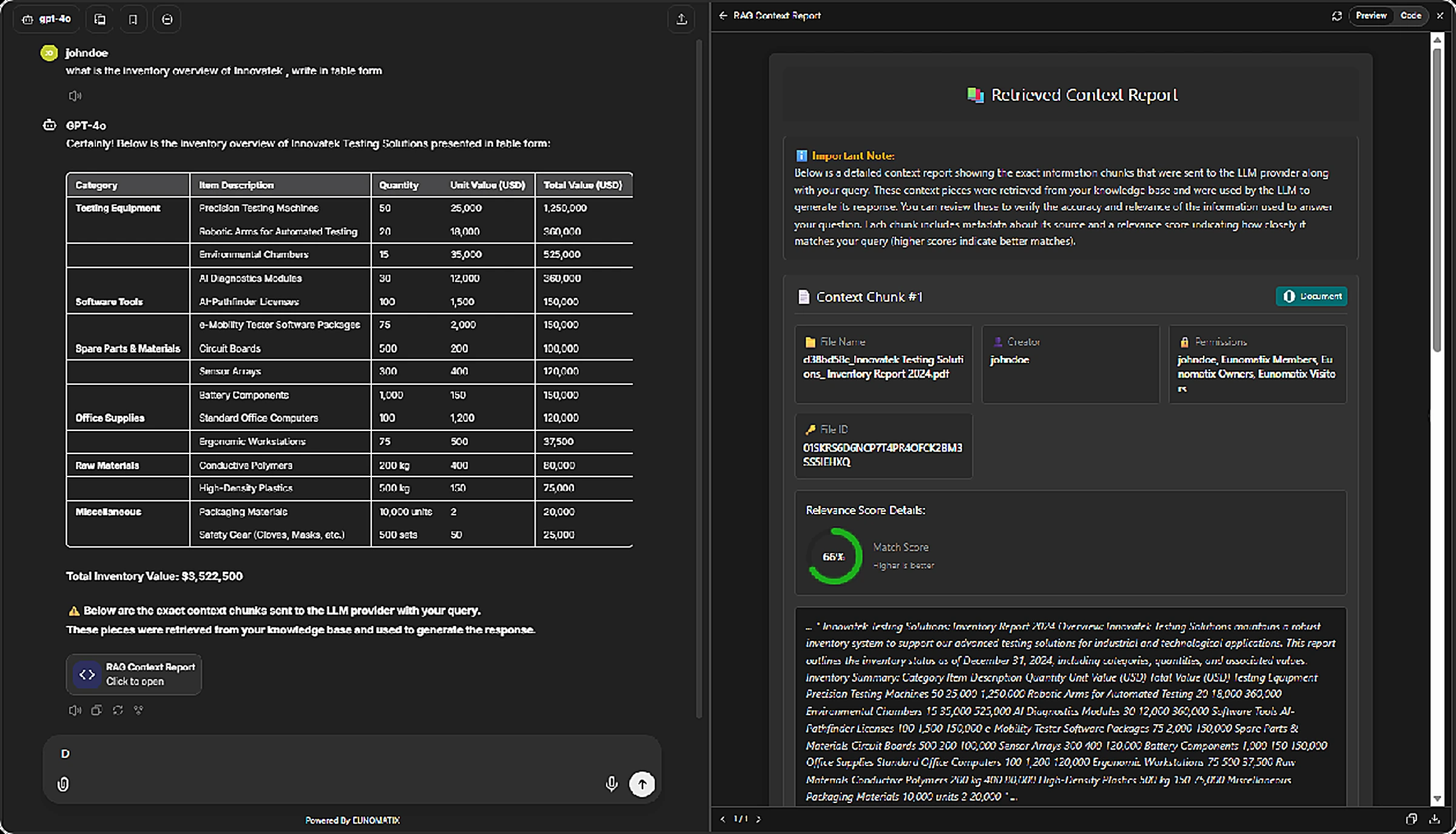This screenshot has width=1456, height=834.
Task: Click the scroll up arrow of report panel
Action: click(1437, 39)
